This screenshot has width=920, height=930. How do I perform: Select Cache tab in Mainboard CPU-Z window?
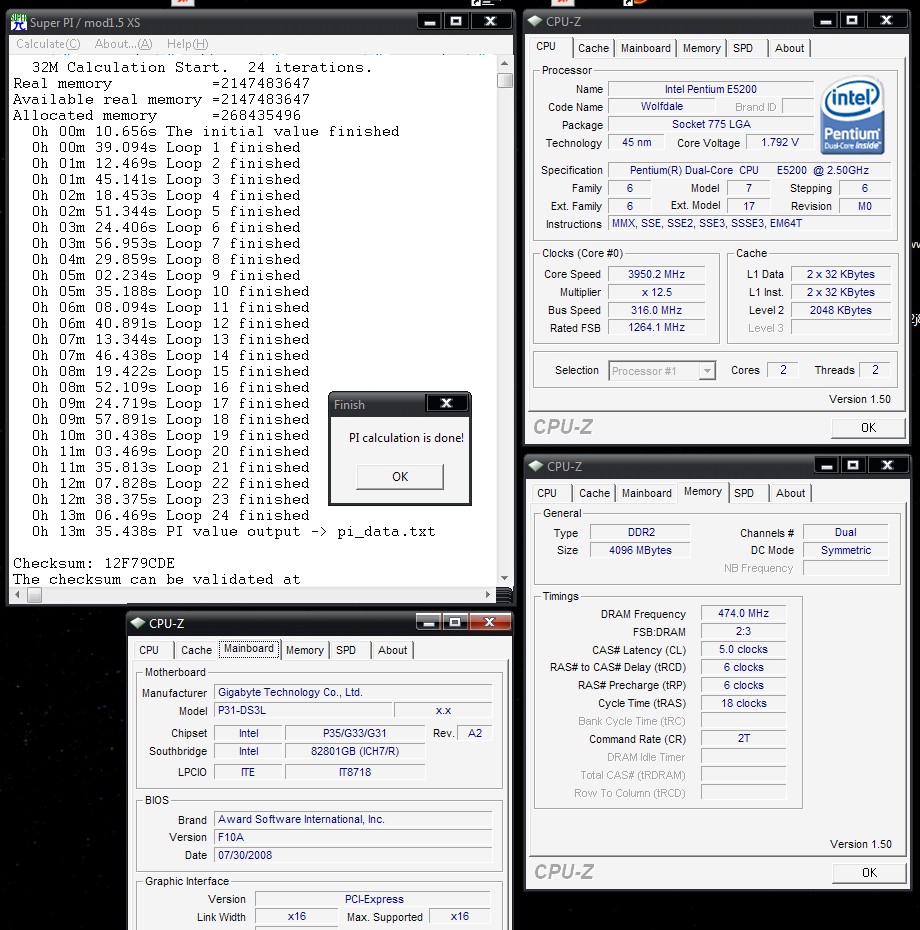pyautogui.click(x=196, y=650)
